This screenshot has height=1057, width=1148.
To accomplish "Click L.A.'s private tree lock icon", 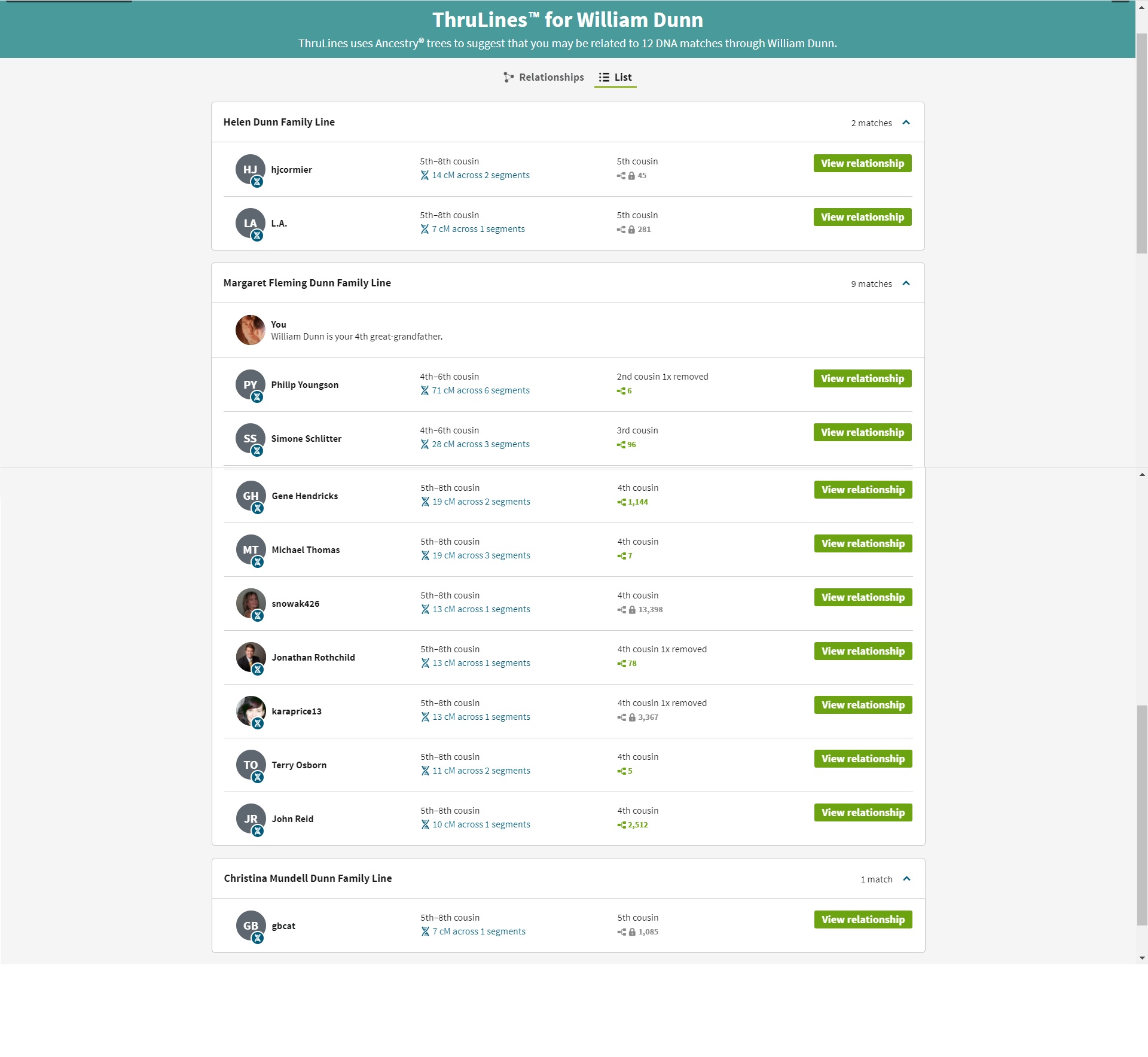I will tap(631, 230).
